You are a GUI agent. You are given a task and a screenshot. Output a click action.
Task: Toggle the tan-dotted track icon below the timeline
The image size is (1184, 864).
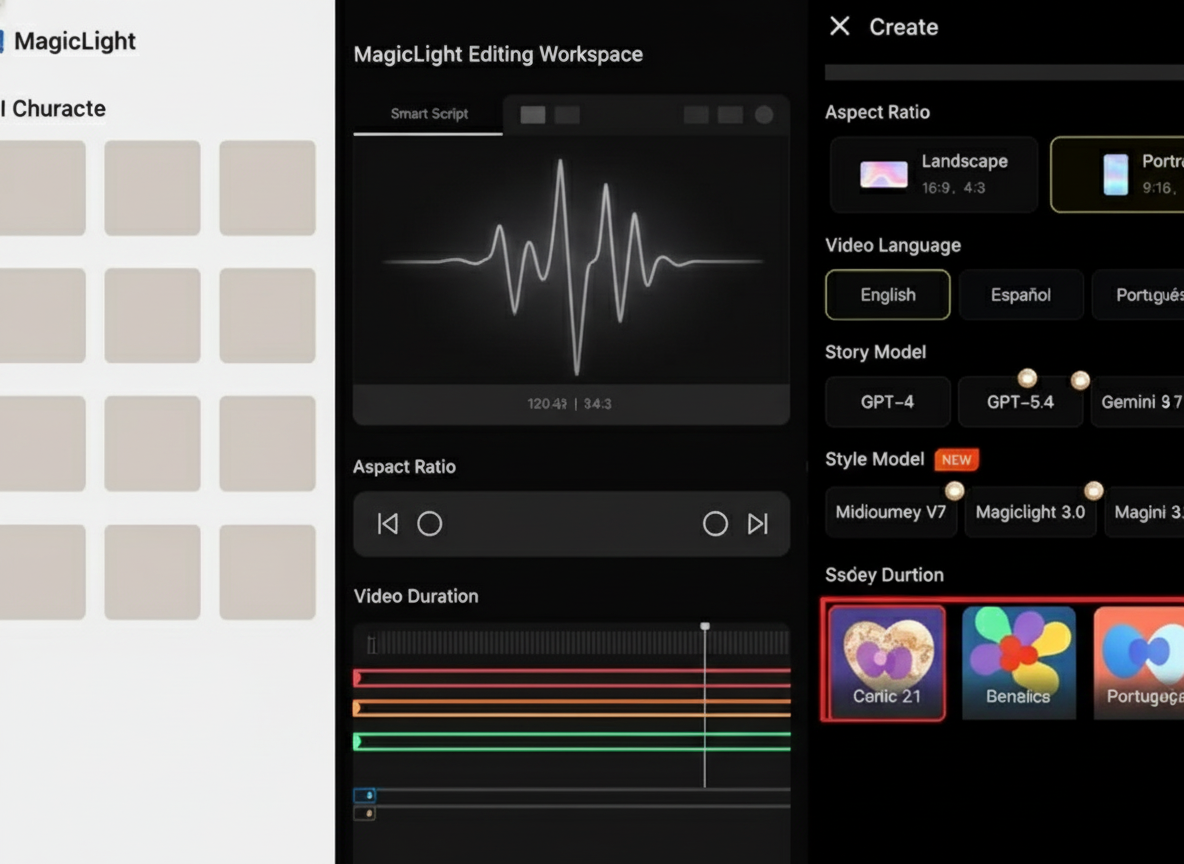[x=365, y=813]
